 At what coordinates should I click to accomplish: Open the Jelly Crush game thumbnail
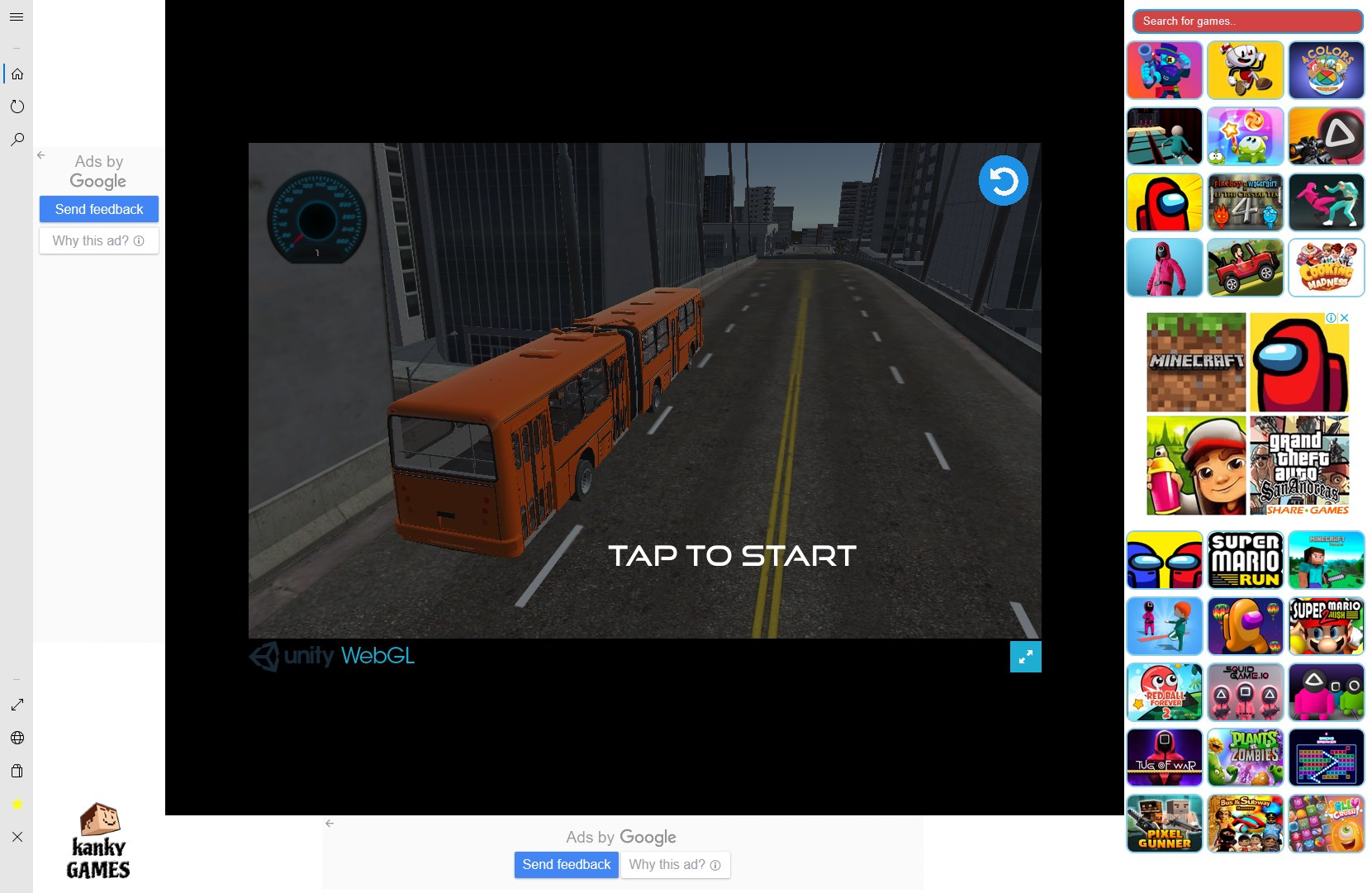[1326, 824]
